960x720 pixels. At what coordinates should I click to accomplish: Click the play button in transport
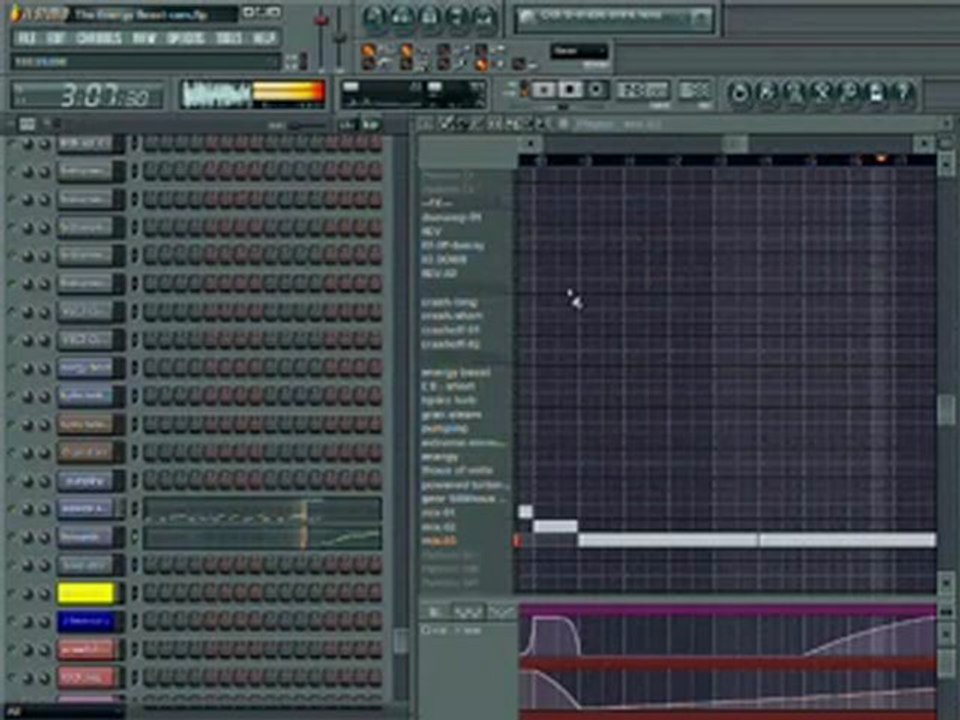tap(542, 90)
